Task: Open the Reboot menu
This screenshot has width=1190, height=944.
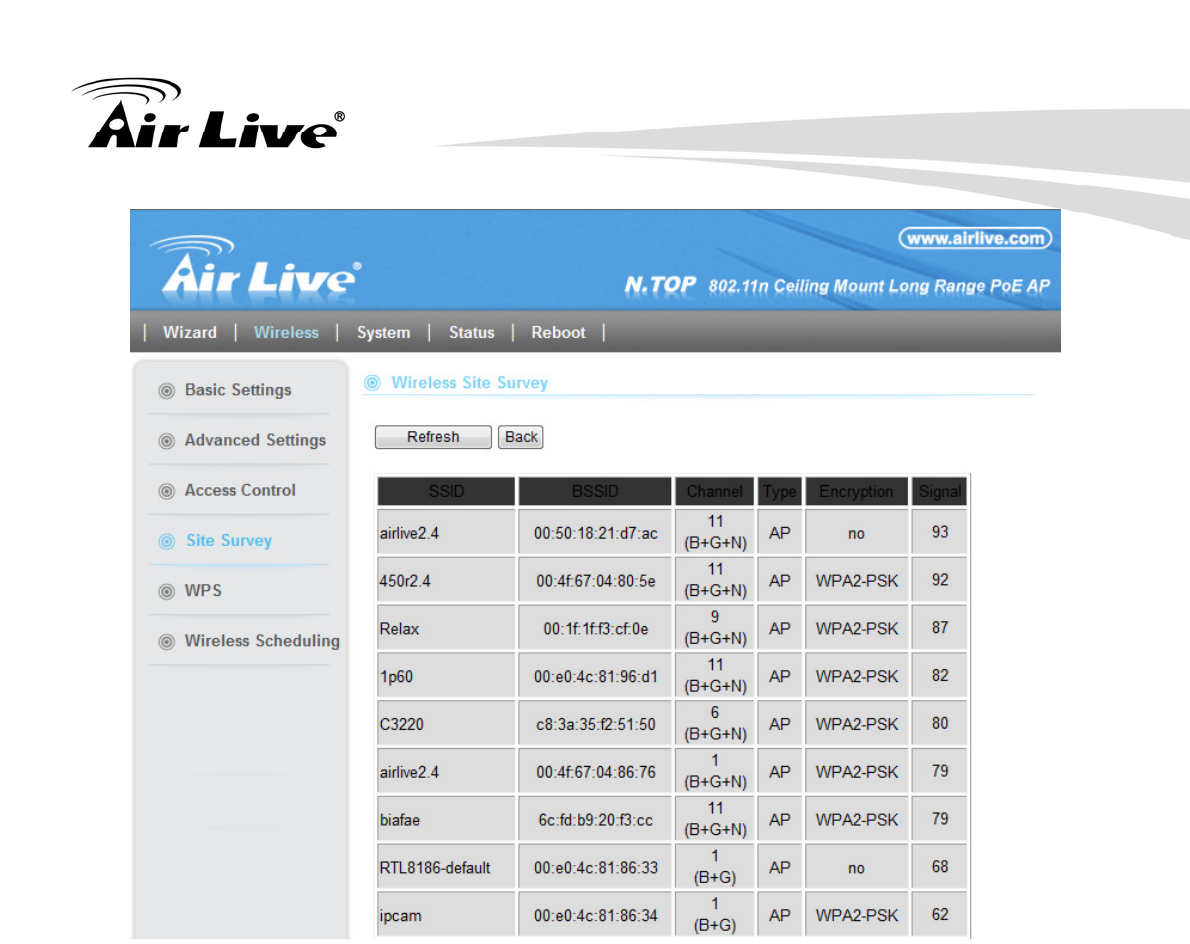Action: pos(558,332)
